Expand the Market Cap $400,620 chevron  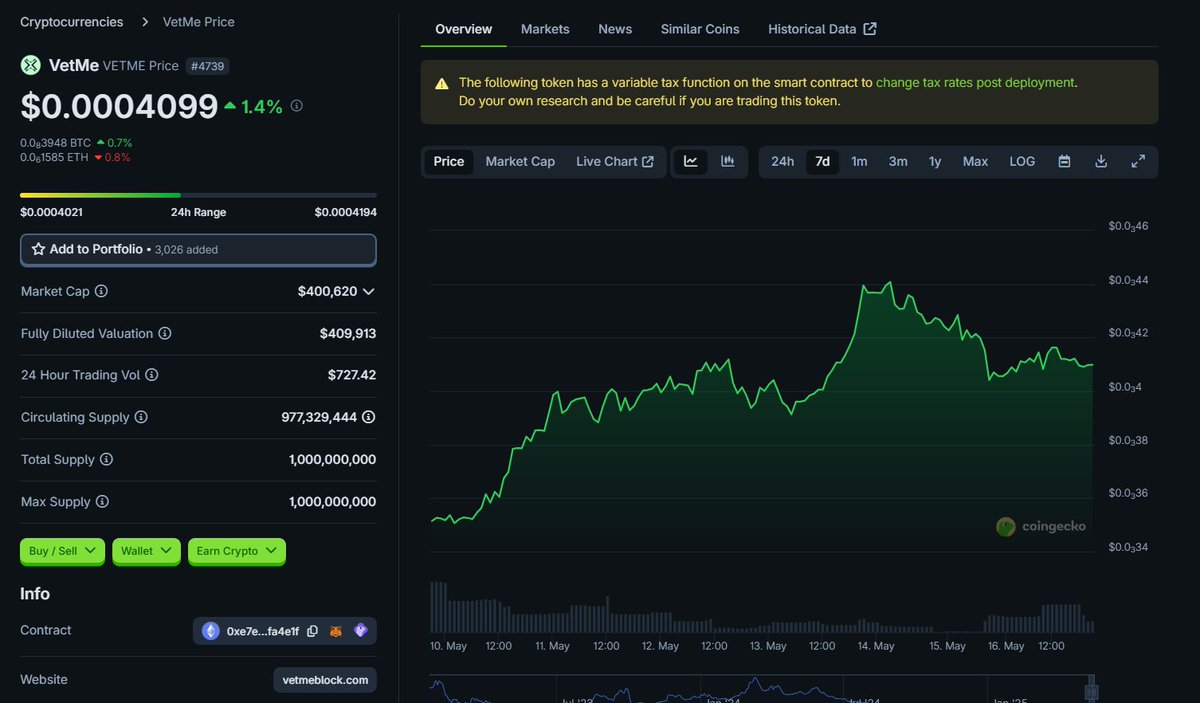point(368,292)
